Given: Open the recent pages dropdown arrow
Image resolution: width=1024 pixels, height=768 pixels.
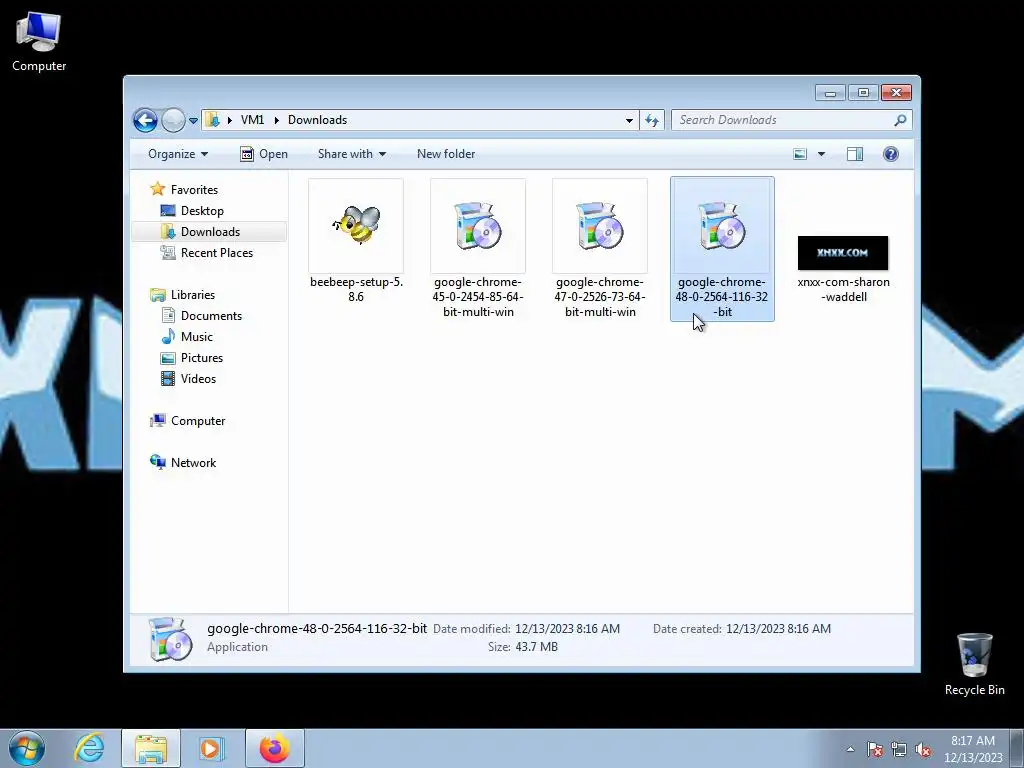Looking at the screenshot, I should pos(193,120).
